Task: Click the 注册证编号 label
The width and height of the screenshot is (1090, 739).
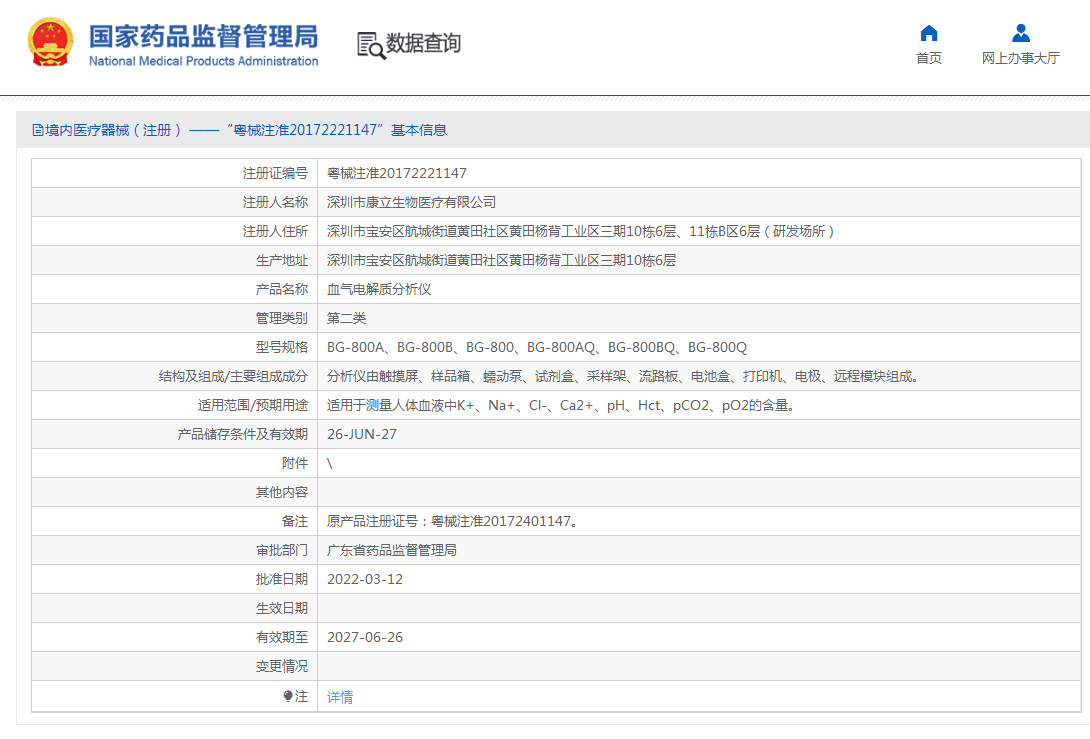Action: pos(275,173)
